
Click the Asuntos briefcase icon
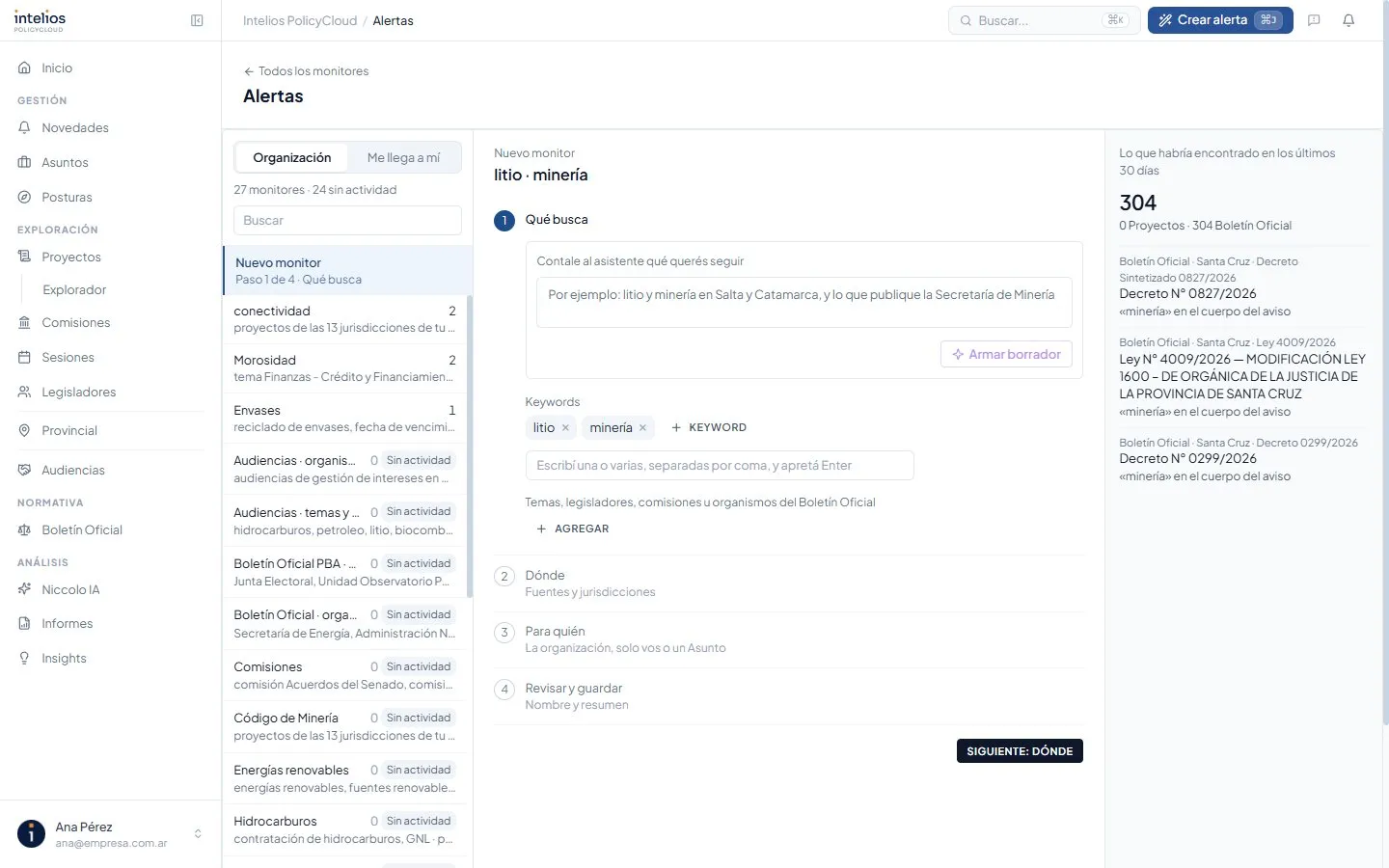tap(25, 163)
